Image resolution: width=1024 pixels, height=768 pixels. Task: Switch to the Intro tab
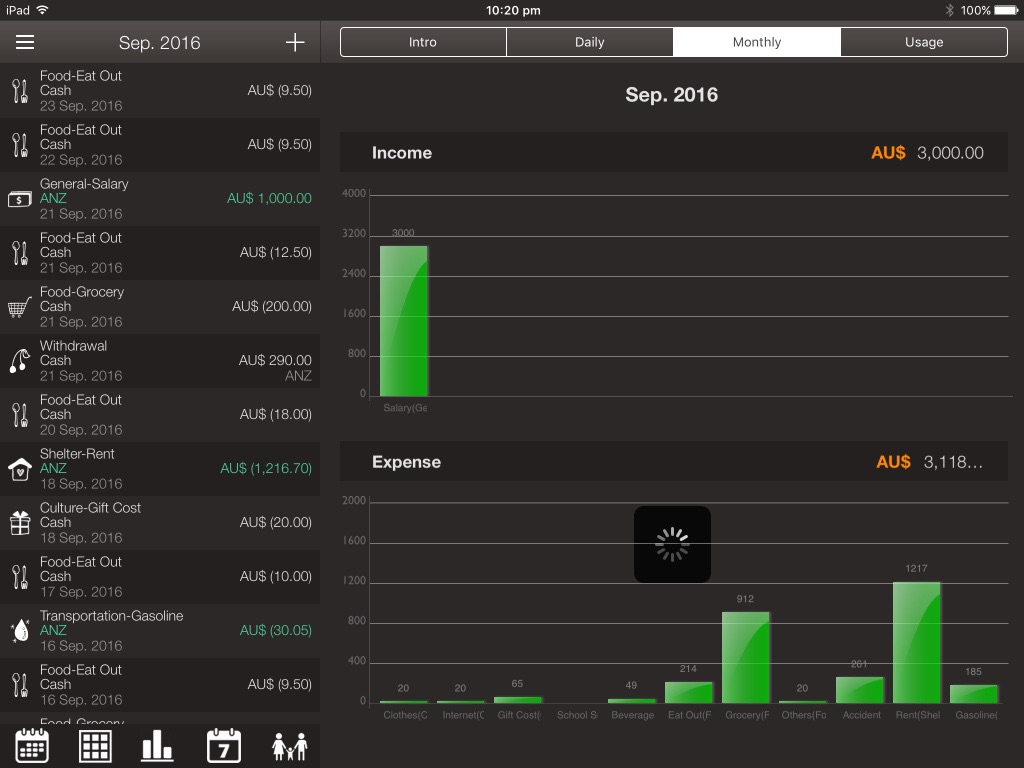423,42
